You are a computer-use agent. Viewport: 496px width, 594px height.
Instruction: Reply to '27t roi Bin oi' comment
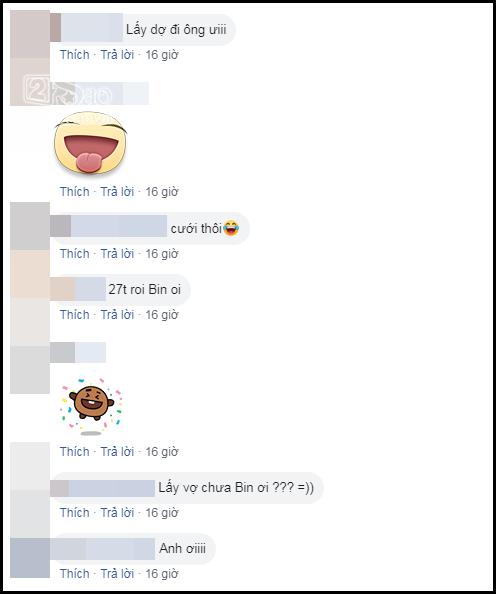tap(117, 314)
